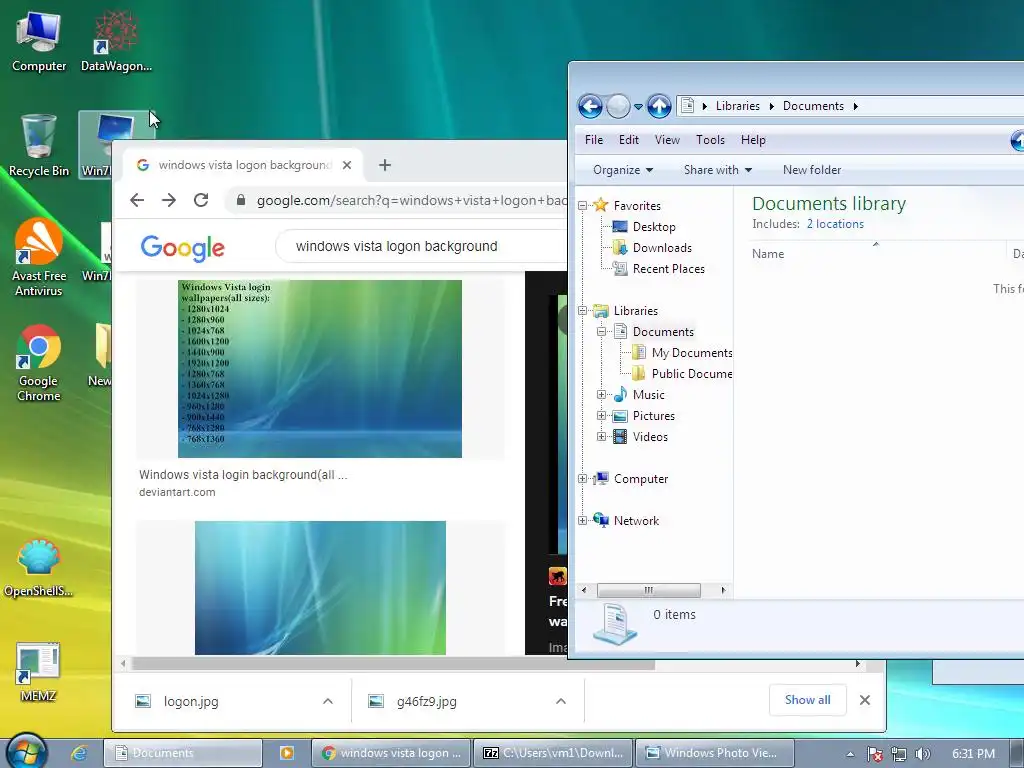Go back in Explorer window

[590, 106]
